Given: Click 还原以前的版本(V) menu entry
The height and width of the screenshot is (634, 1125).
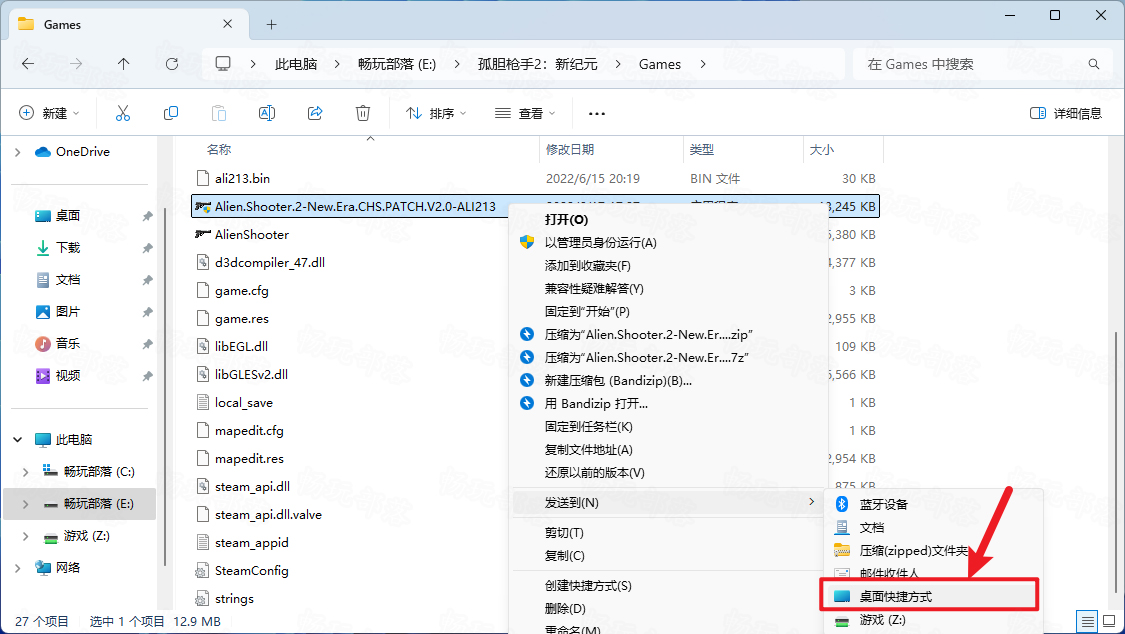Looking at the screenshot, I should (x=669, y=472).
